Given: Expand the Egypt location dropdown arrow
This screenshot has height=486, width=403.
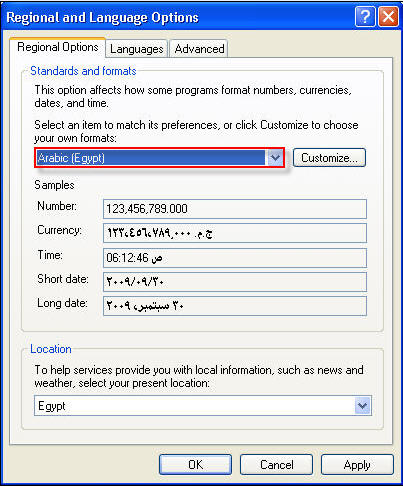Looking at the screenshot, I should pos(362,406).
